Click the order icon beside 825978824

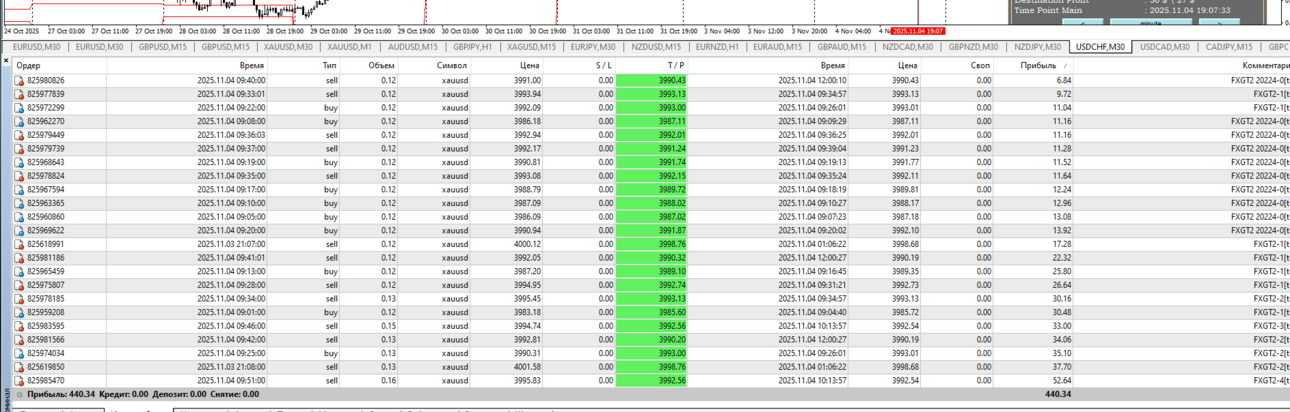pos(19,176)
